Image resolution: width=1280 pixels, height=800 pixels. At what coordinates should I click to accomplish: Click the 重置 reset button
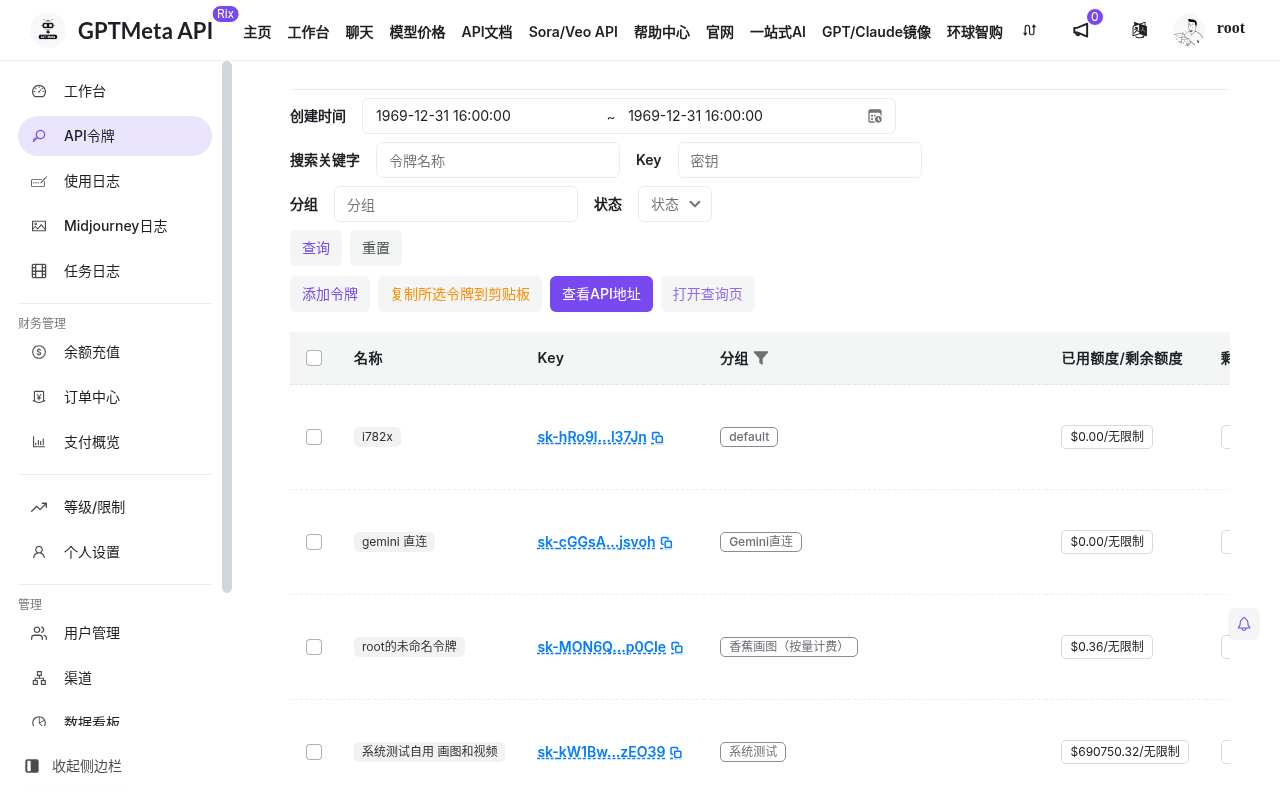point(376,248)
